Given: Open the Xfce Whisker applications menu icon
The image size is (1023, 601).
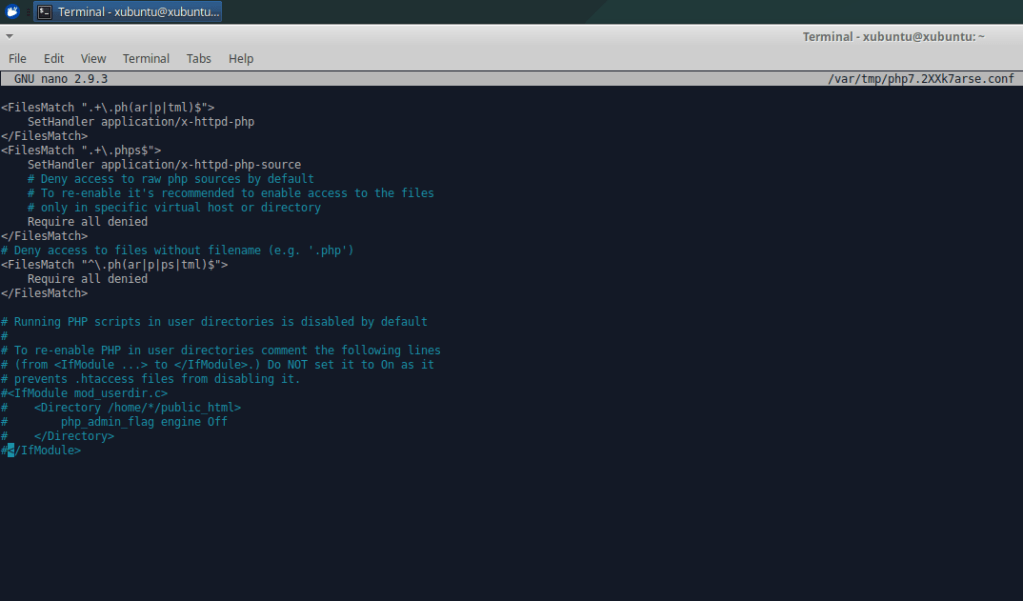Looking at the screenshot, I should 12,12.
